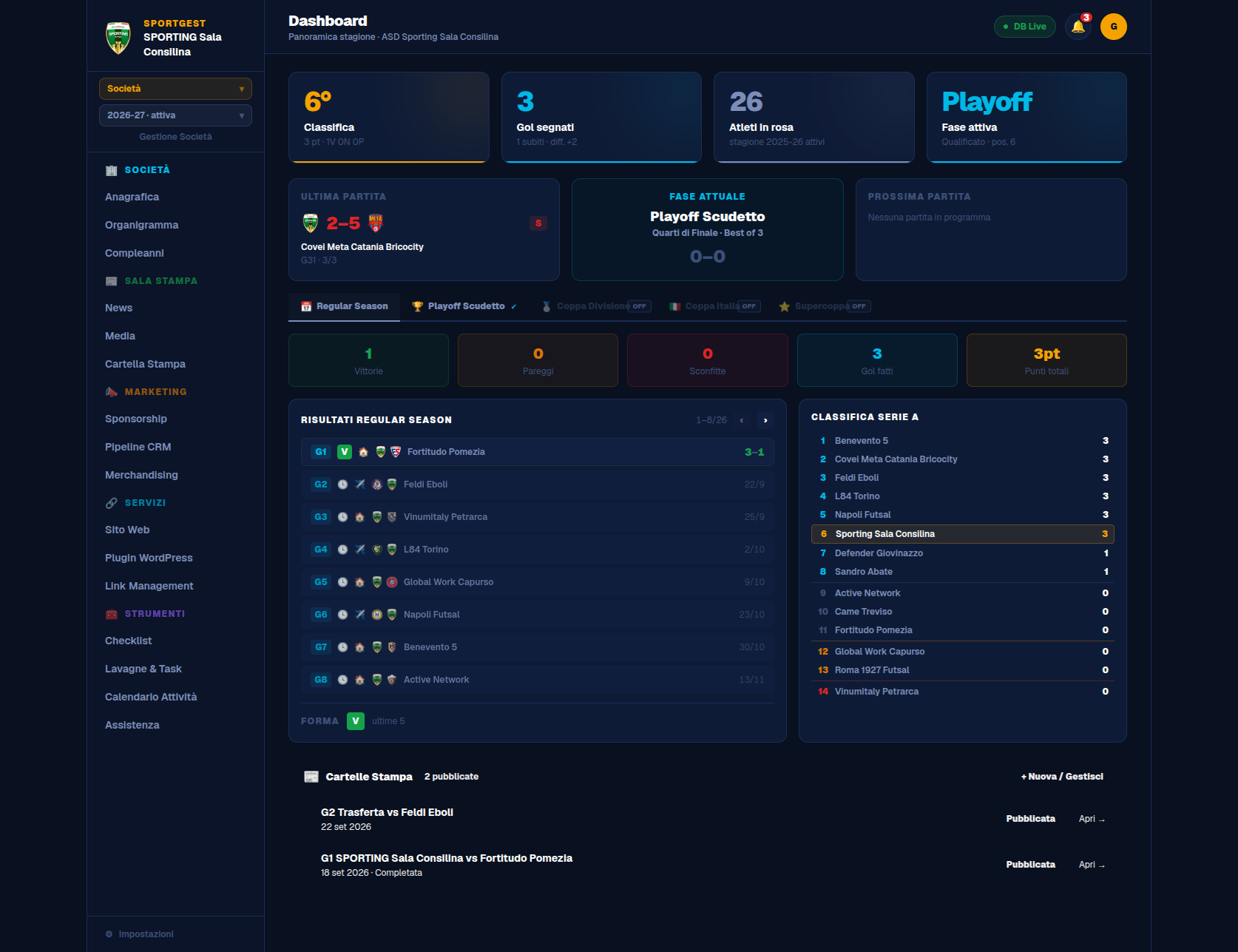Open the Società dropdown selector
Image resolution: width=1238 pixels, height=952 pixels.
[175, 89]
